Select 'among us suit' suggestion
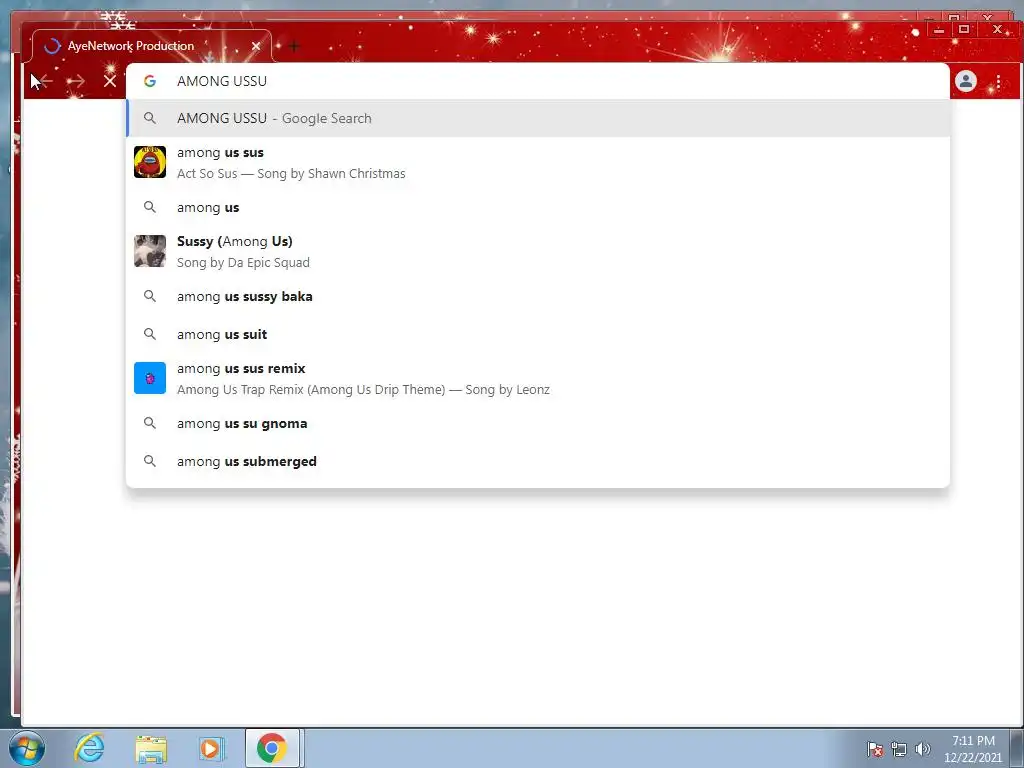The height and width of the screenshot is (768, 1024). click(537, 334)
